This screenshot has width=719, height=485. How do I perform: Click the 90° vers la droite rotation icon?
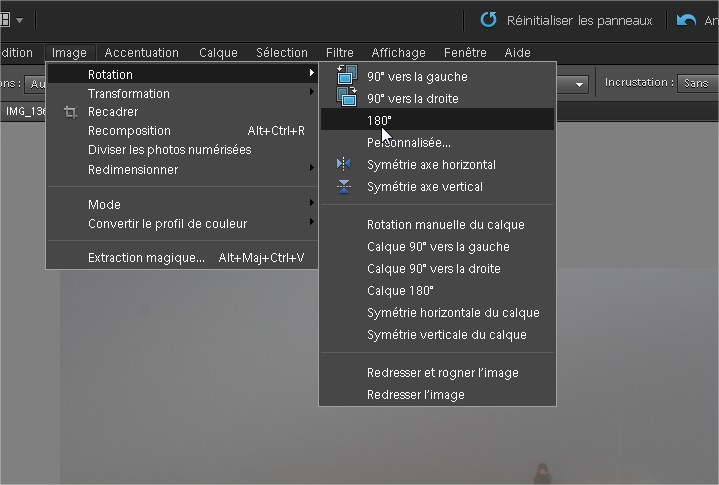[346, 97]
